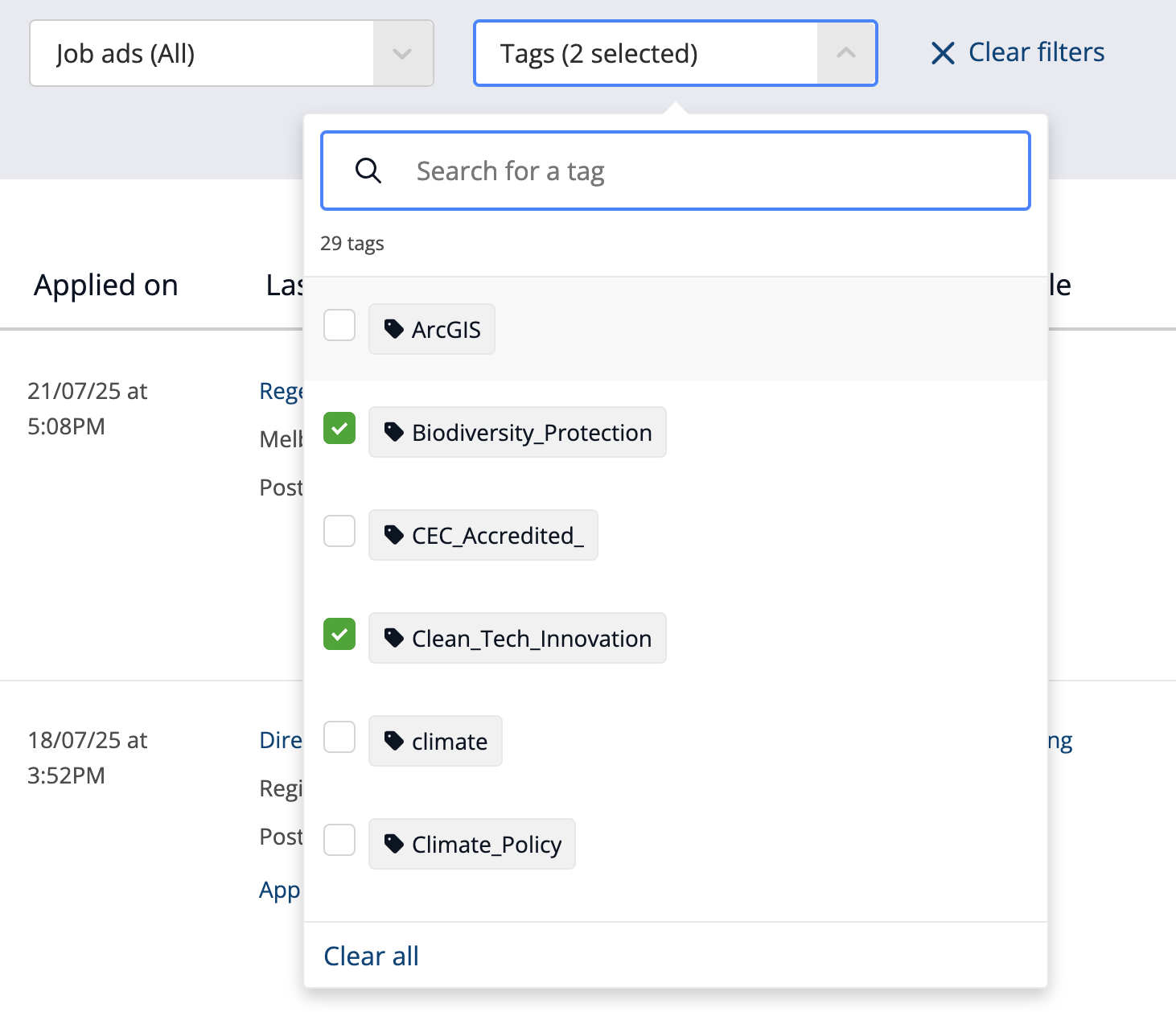Uncheck the Clean_Tech_Innovation checkbox
Viewport: 1176px width, 1012px height.
point(339,634)
